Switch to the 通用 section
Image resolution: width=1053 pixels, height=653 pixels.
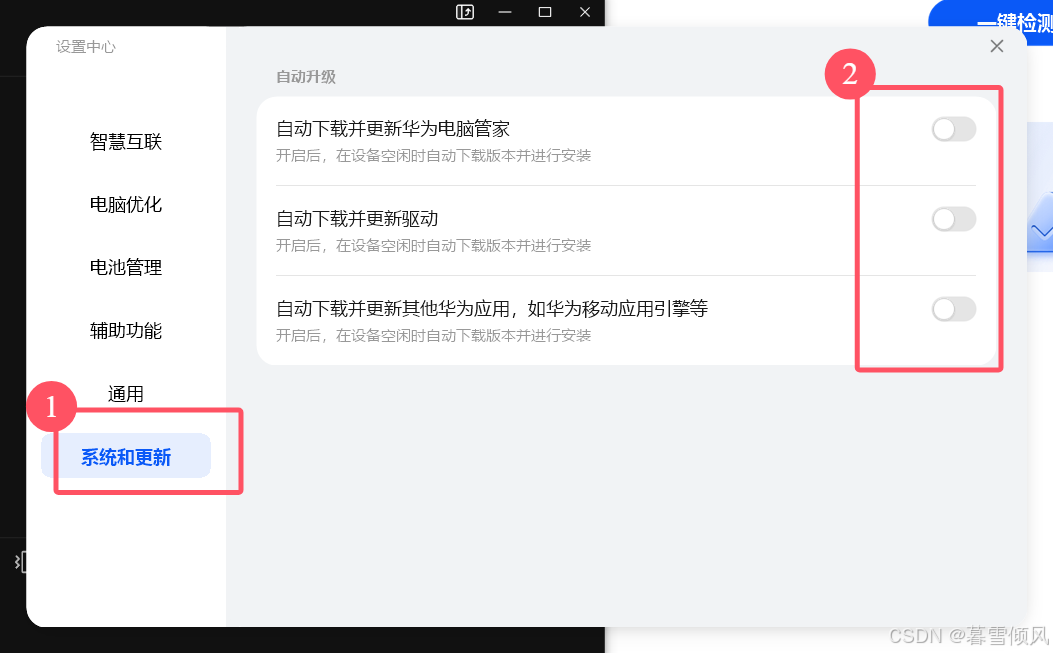pos(126,394)
